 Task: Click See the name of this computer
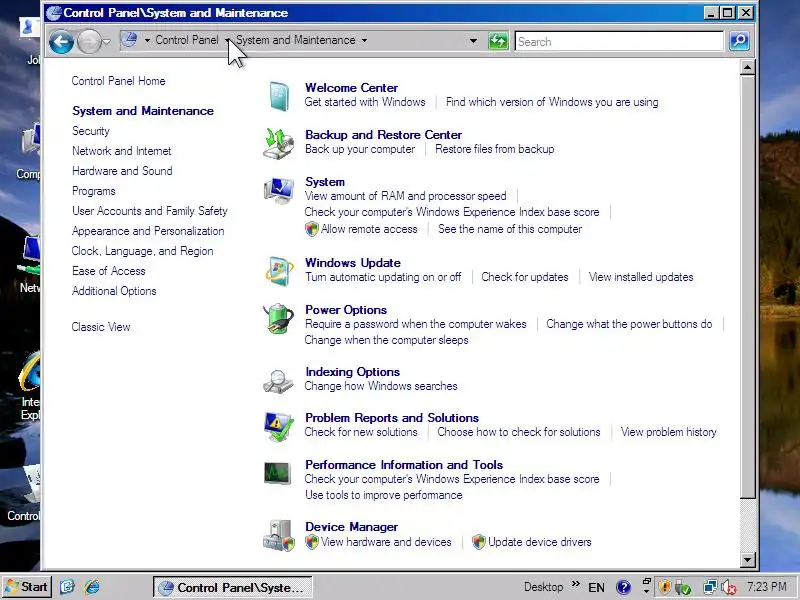point(510,229)
